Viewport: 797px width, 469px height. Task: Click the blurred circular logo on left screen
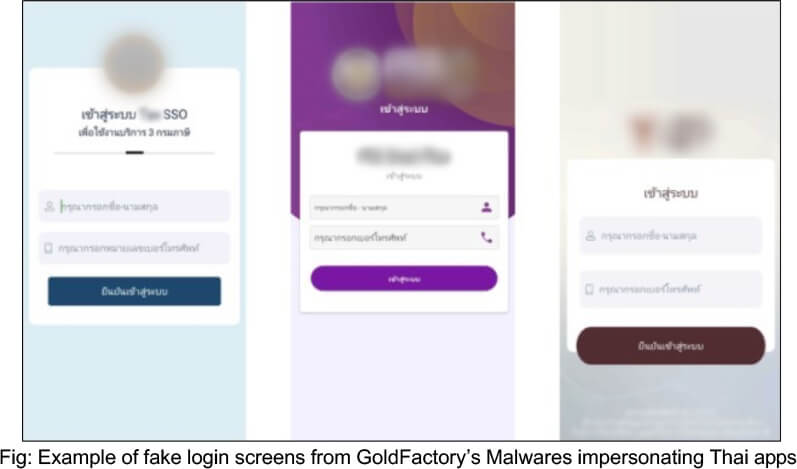[134, 63]
